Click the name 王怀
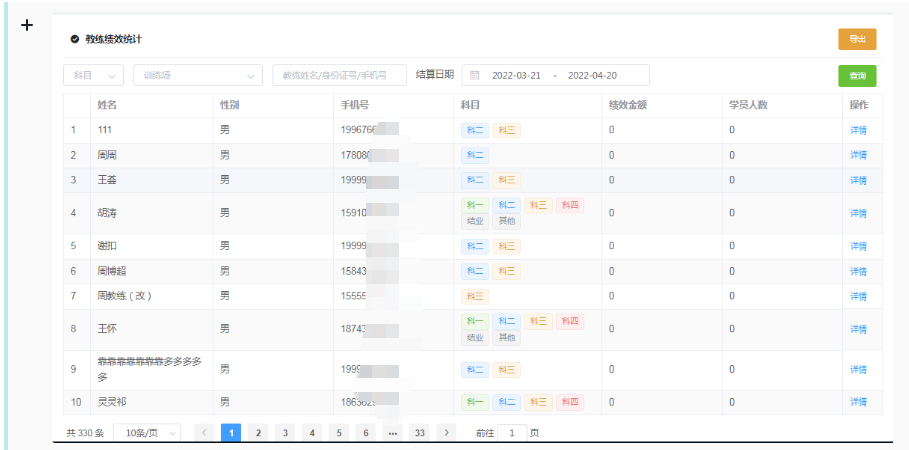Image resolution: width=909 pixels, height=450 pixels. [107, 329]
